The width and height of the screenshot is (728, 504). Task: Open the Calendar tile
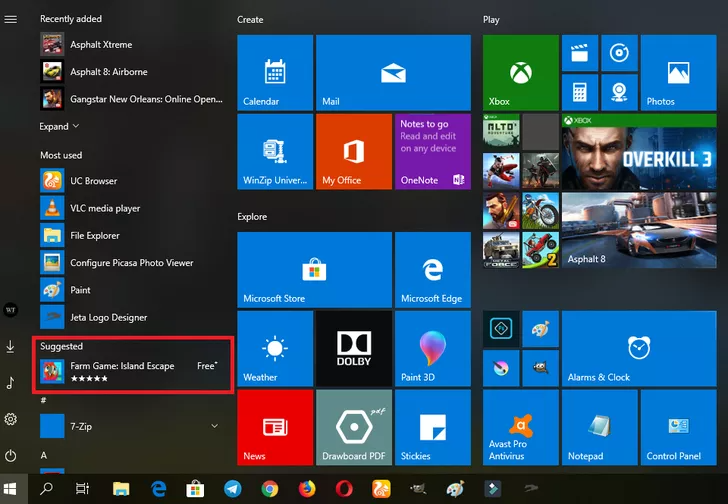click(275, 73)
